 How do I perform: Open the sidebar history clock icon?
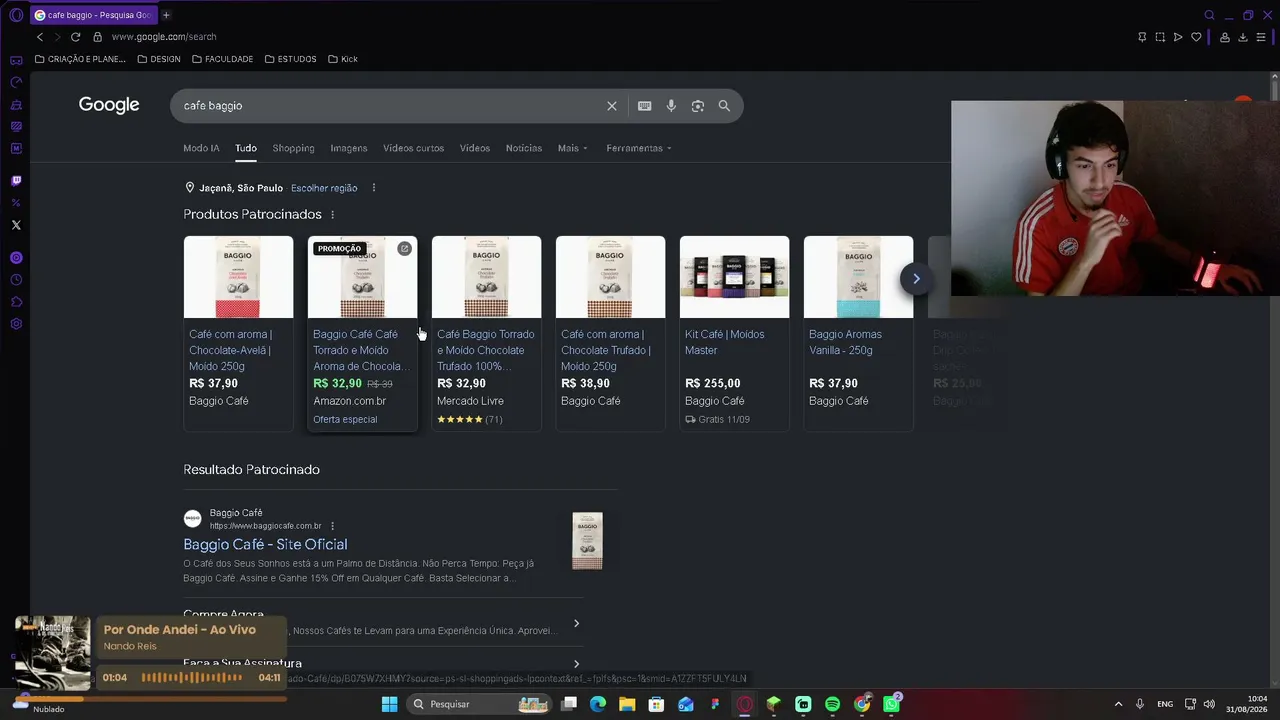(x=16, y=280)
